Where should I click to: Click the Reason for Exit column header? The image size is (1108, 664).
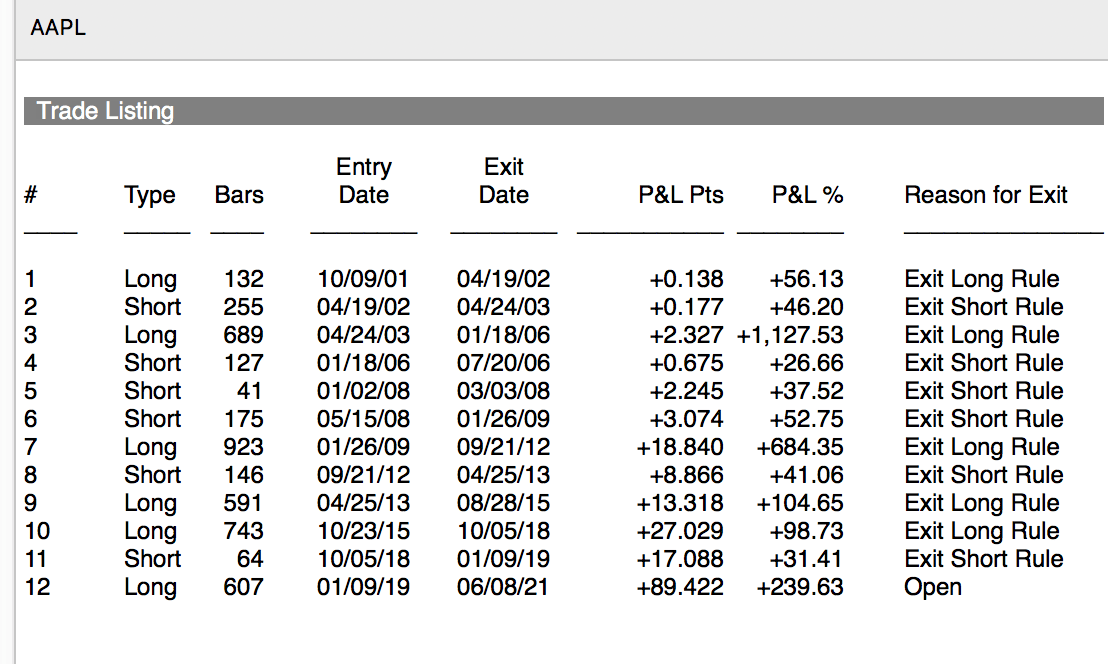(986, 195)
